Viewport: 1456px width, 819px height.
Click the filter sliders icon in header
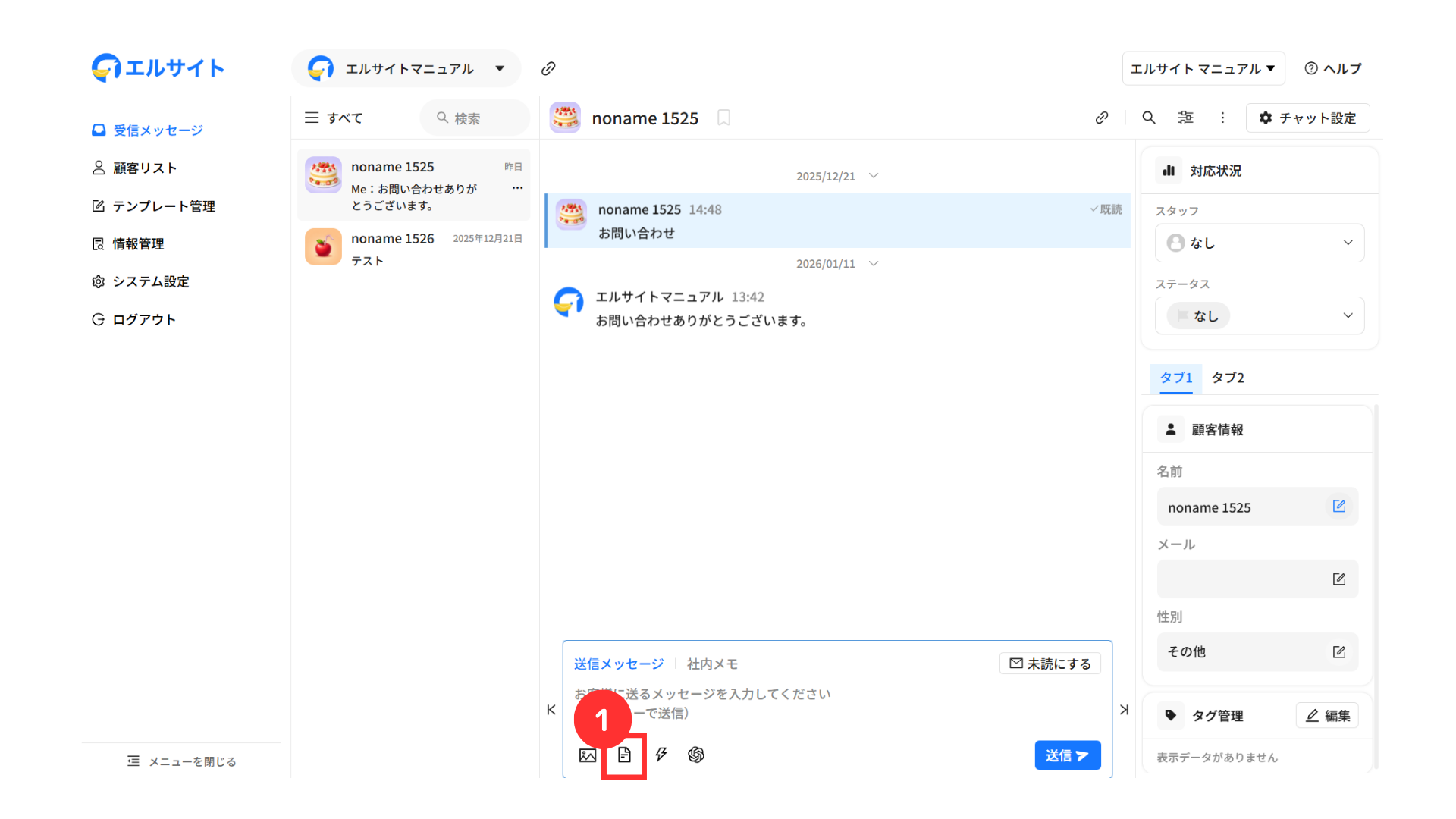click(x=1185, y=118)
